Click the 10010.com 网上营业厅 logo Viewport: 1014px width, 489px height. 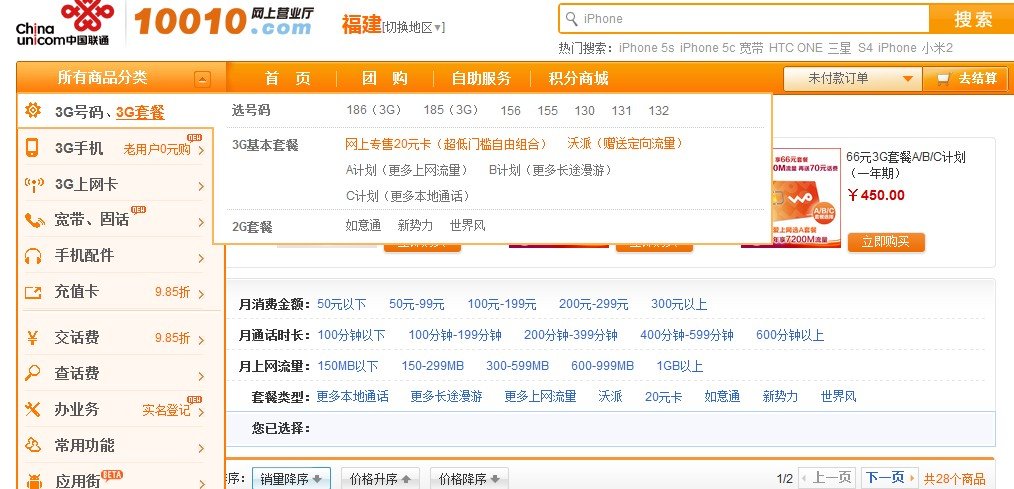click(224, 21)
